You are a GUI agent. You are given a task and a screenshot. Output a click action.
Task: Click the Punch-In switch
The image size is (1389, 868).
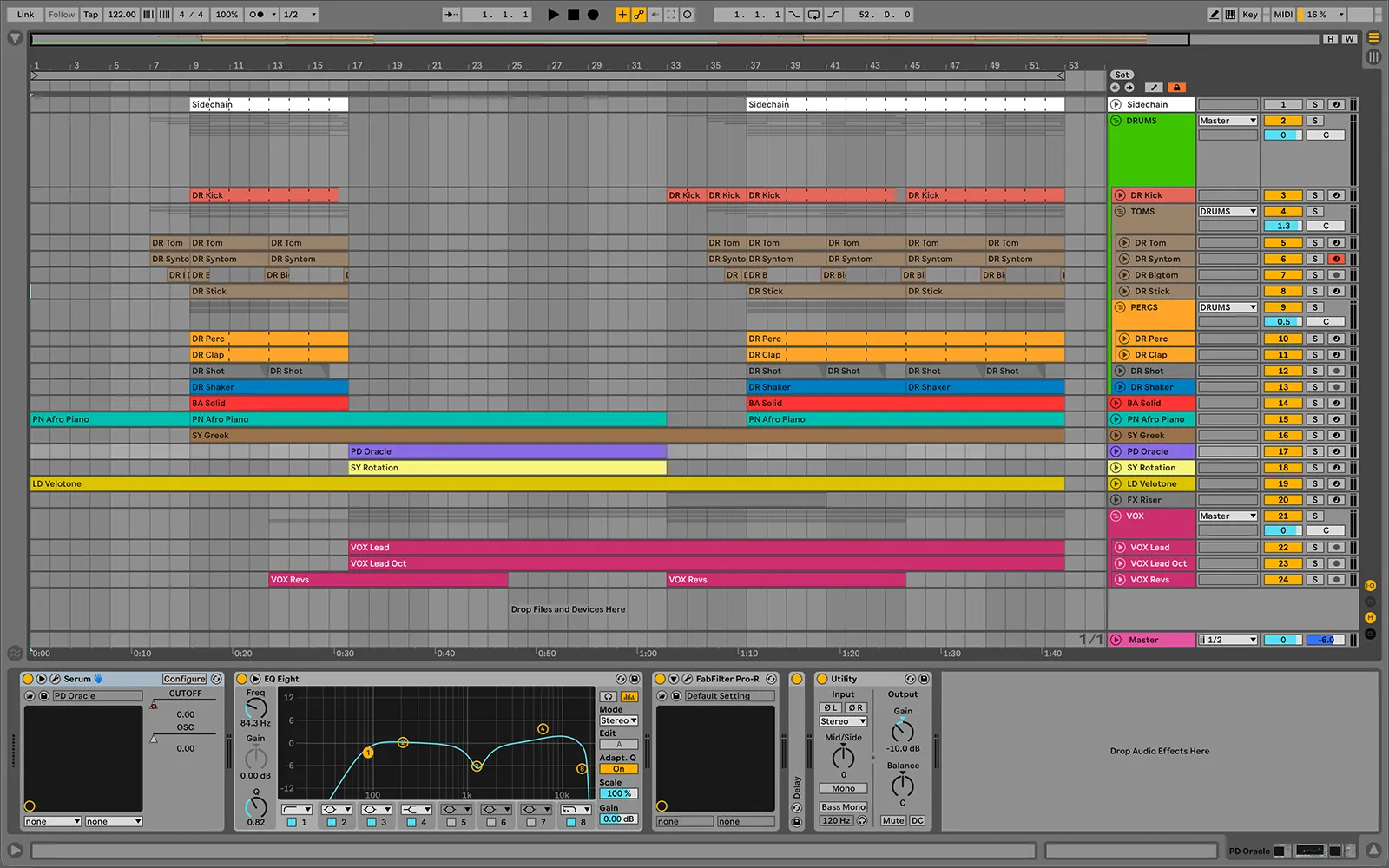794,14
